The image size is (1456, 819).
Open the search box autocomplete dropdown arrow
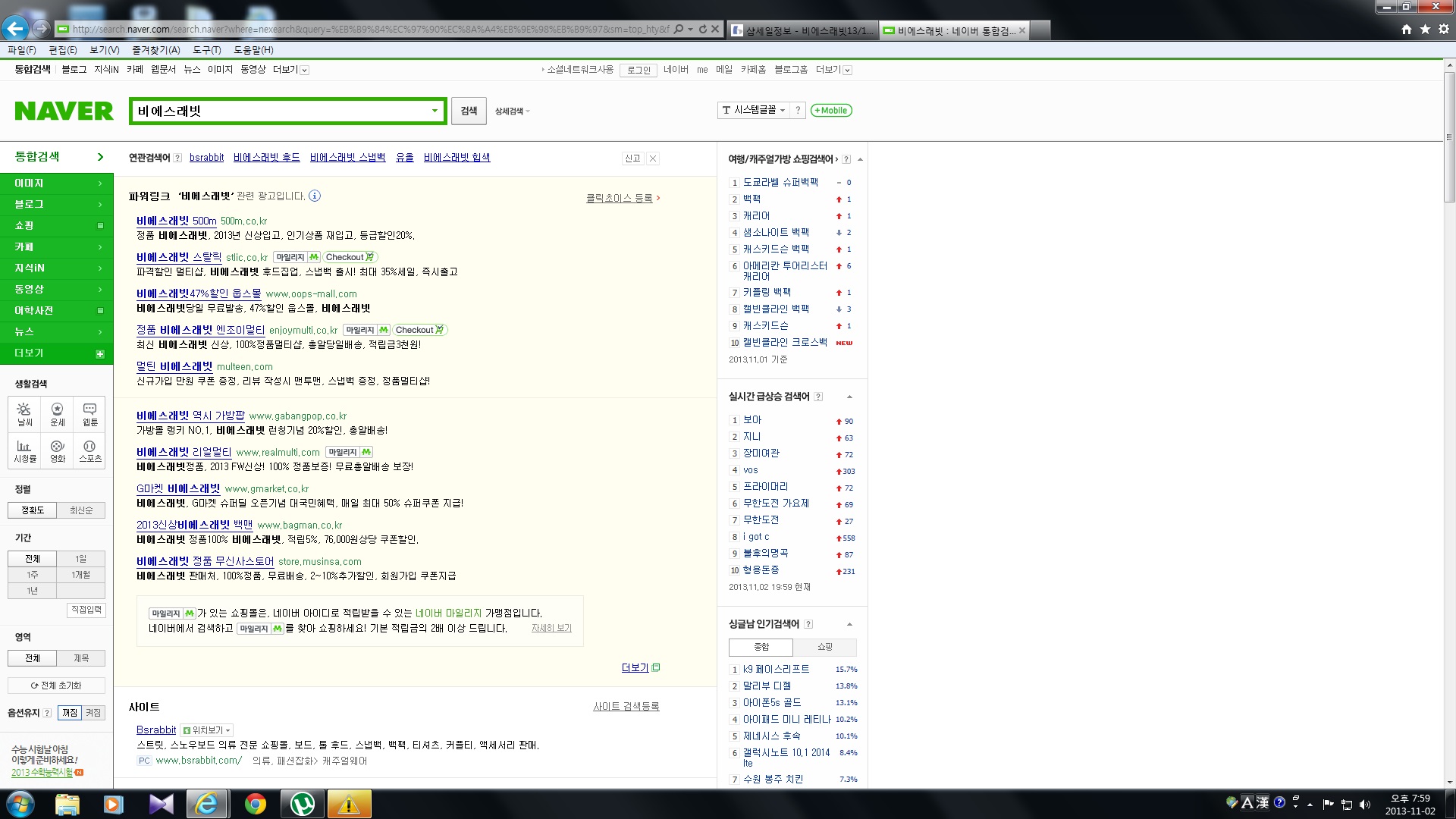tap(435, 111)
